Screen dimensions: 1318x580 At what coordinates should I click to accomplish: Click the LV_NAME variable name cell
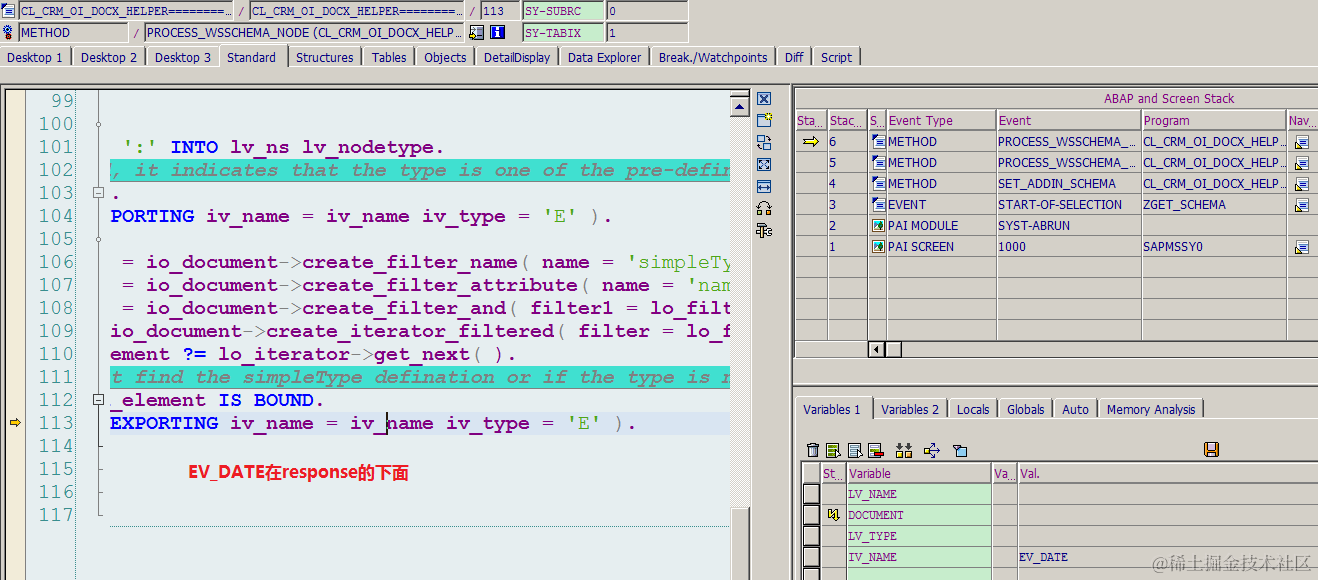(919, 494)
